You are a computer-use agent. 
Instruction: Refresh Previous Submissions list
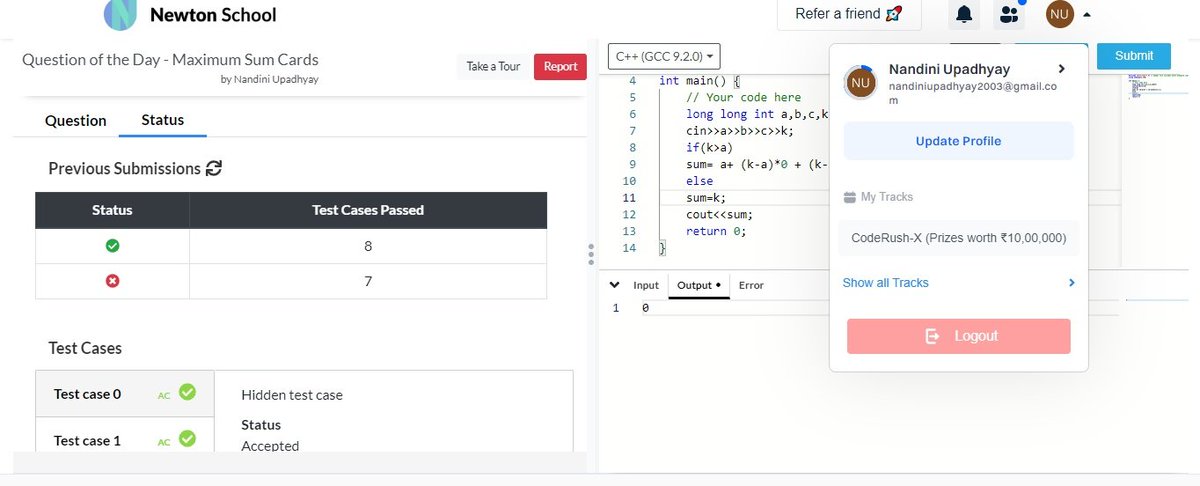point(213,169)
